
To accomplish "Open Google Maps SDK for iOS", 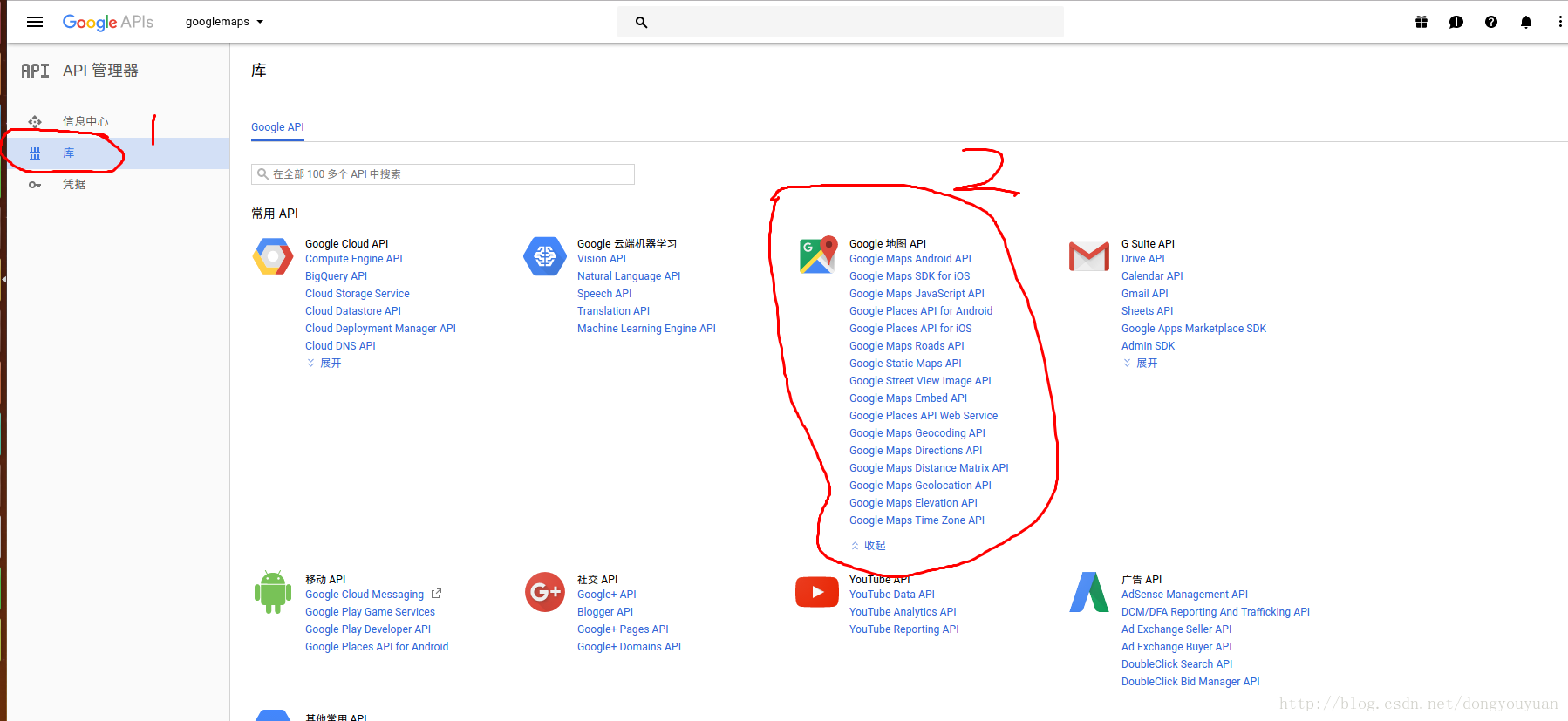I will pos(910,276).
